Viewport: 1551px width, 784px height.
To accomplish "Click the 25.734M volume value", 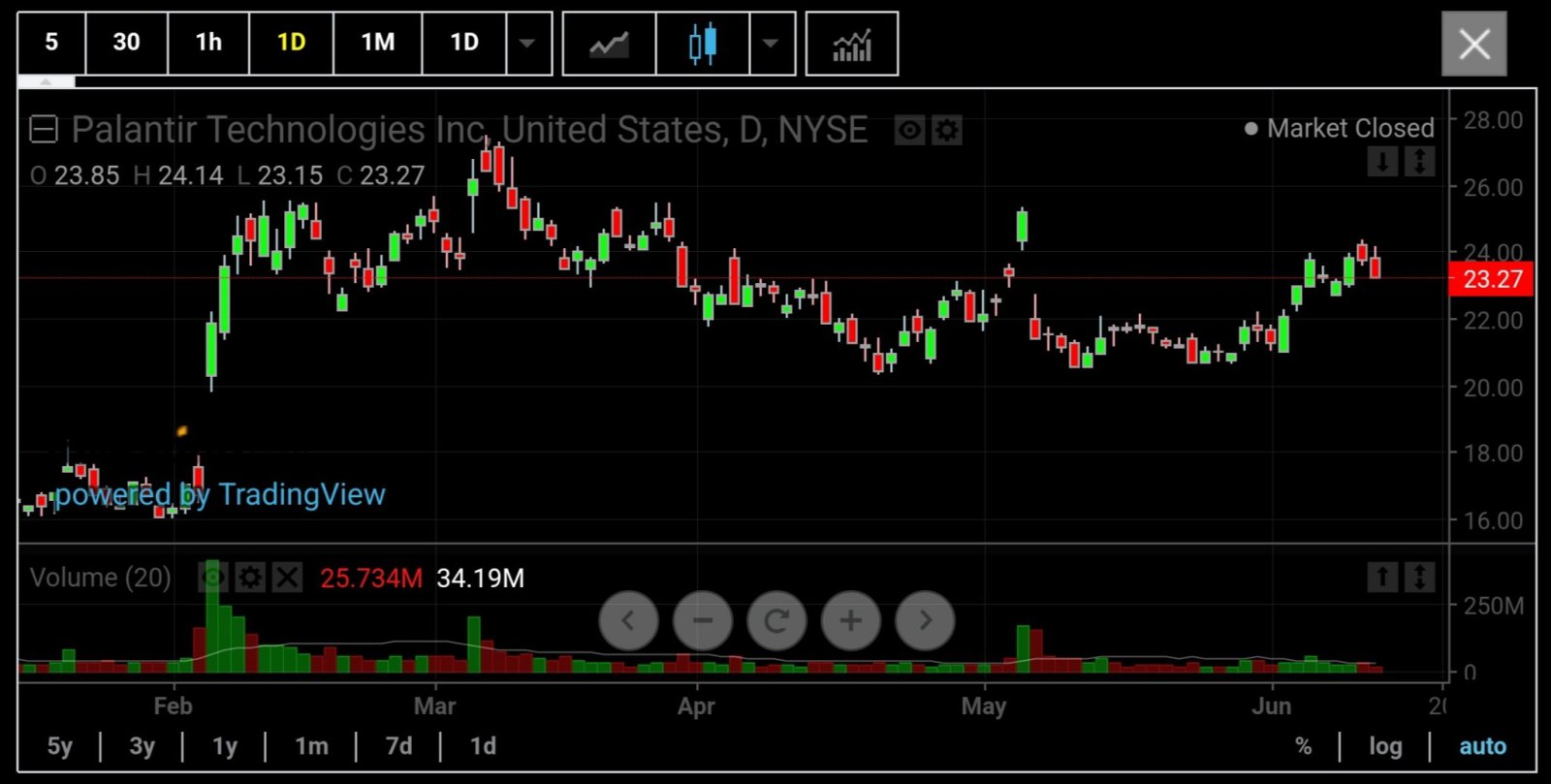I will click(371, 579).
